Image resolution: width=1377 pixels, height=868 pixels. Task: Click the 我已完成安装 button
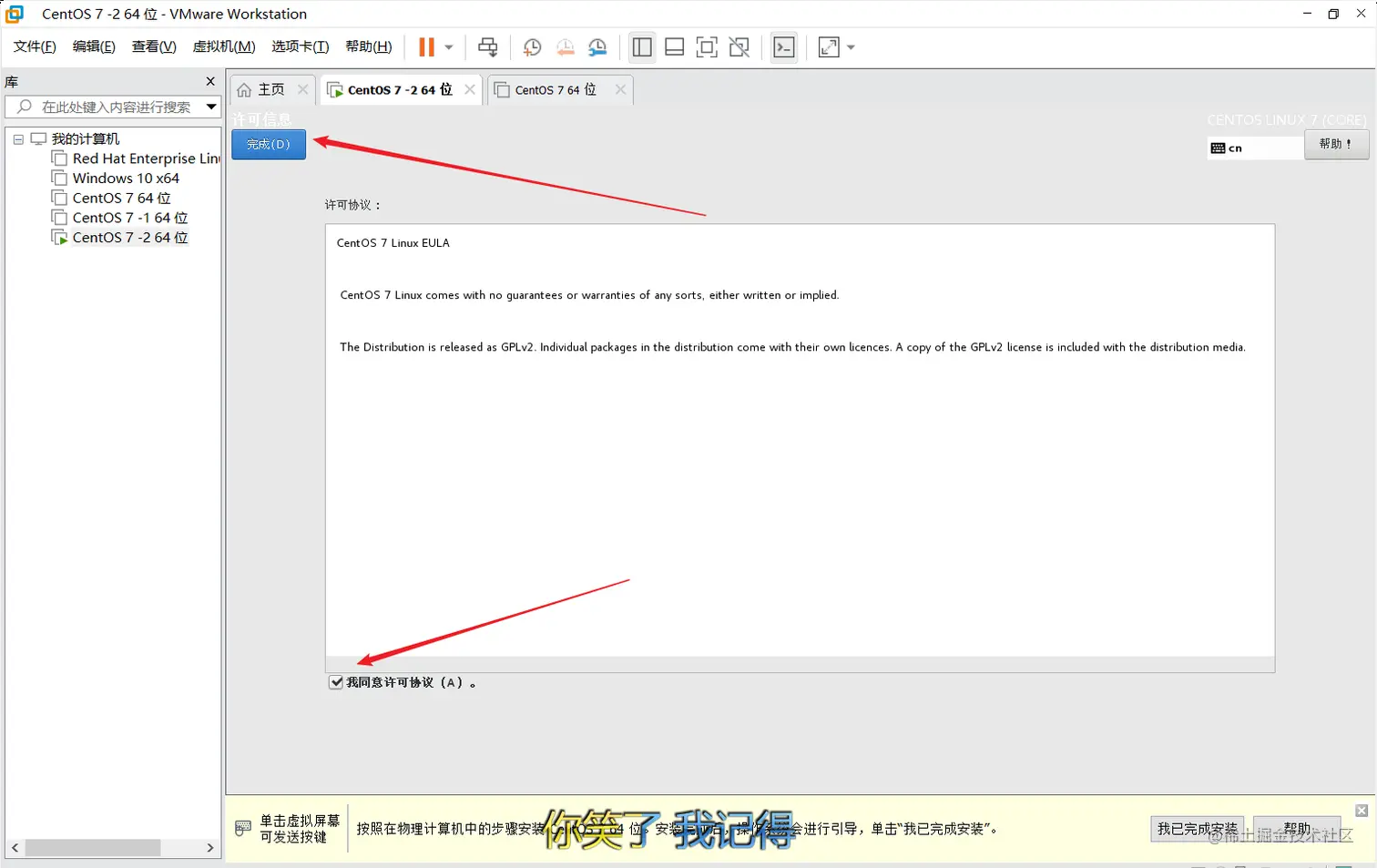(1198, 829)
